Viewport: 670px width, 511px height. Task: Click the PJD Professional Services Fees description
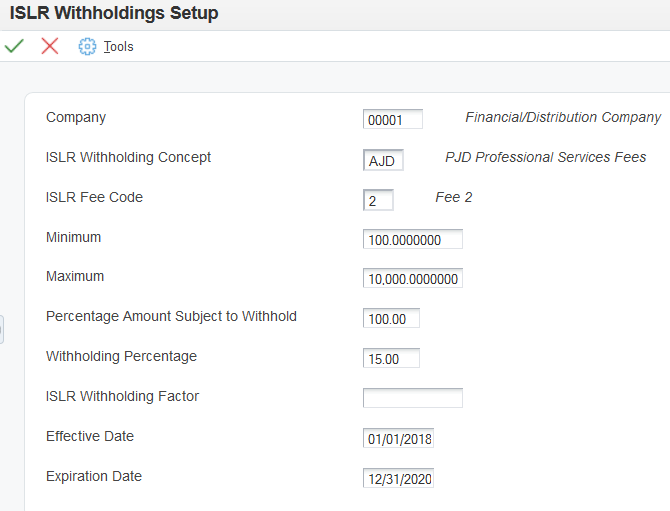545,157
